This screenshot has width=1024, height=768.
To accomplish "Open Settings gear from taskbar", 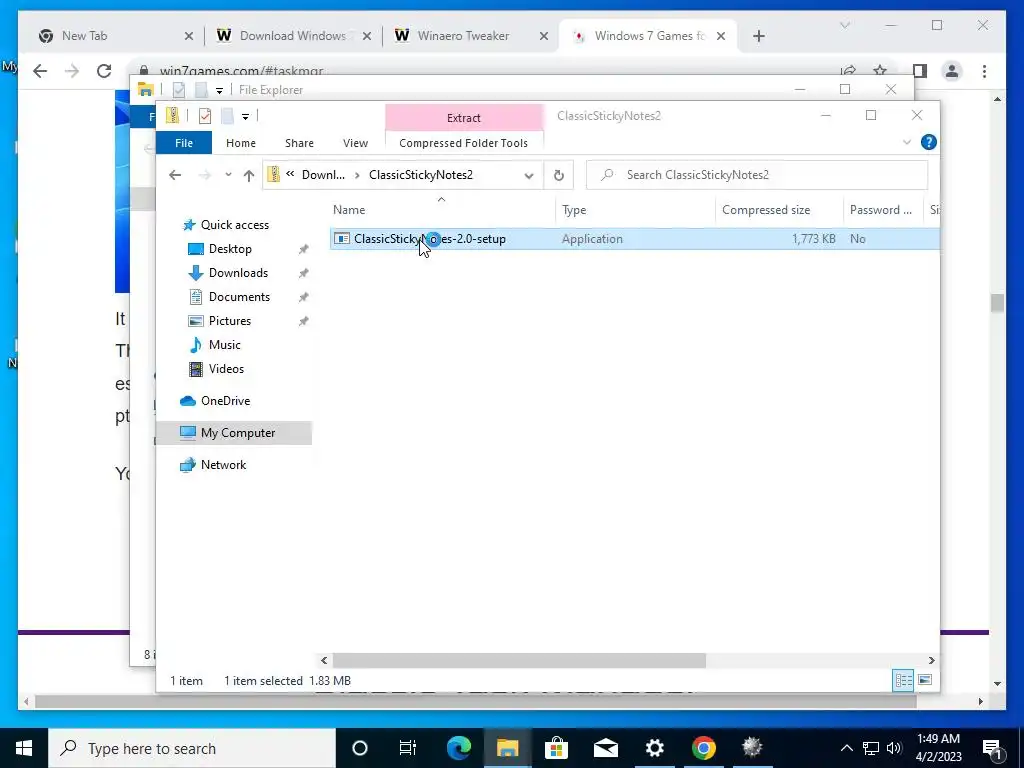I will click(654, 748).
